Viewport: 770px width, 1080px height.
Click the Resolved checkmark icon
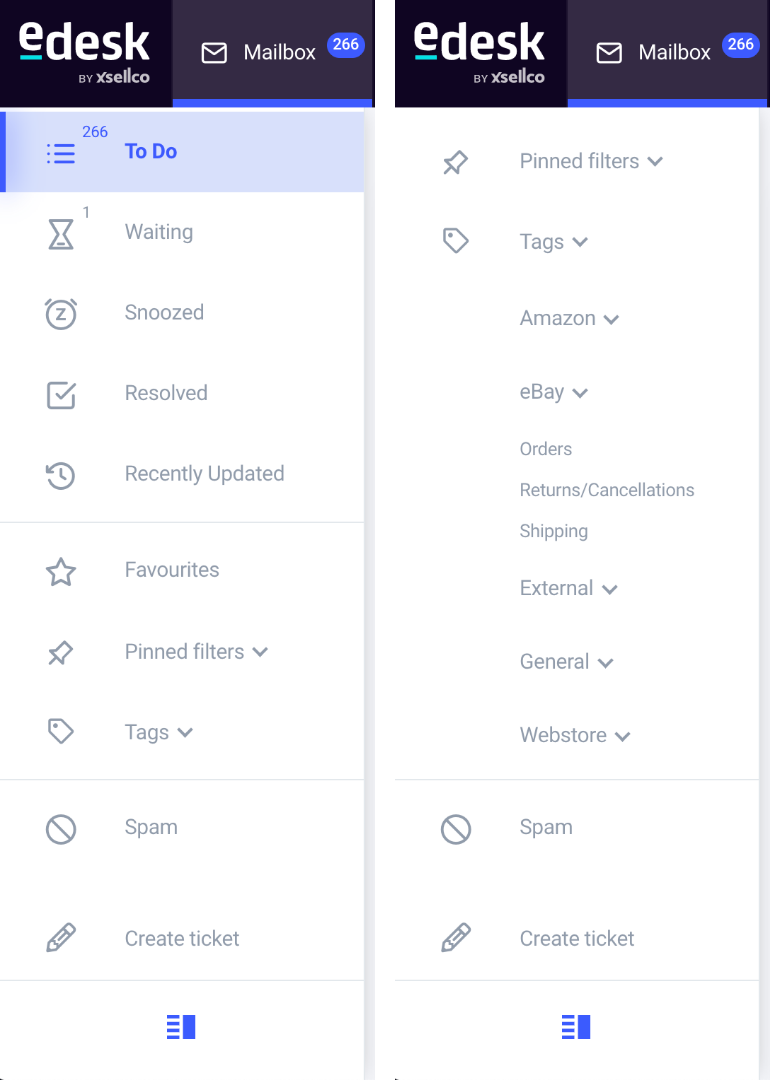point(61,395)
